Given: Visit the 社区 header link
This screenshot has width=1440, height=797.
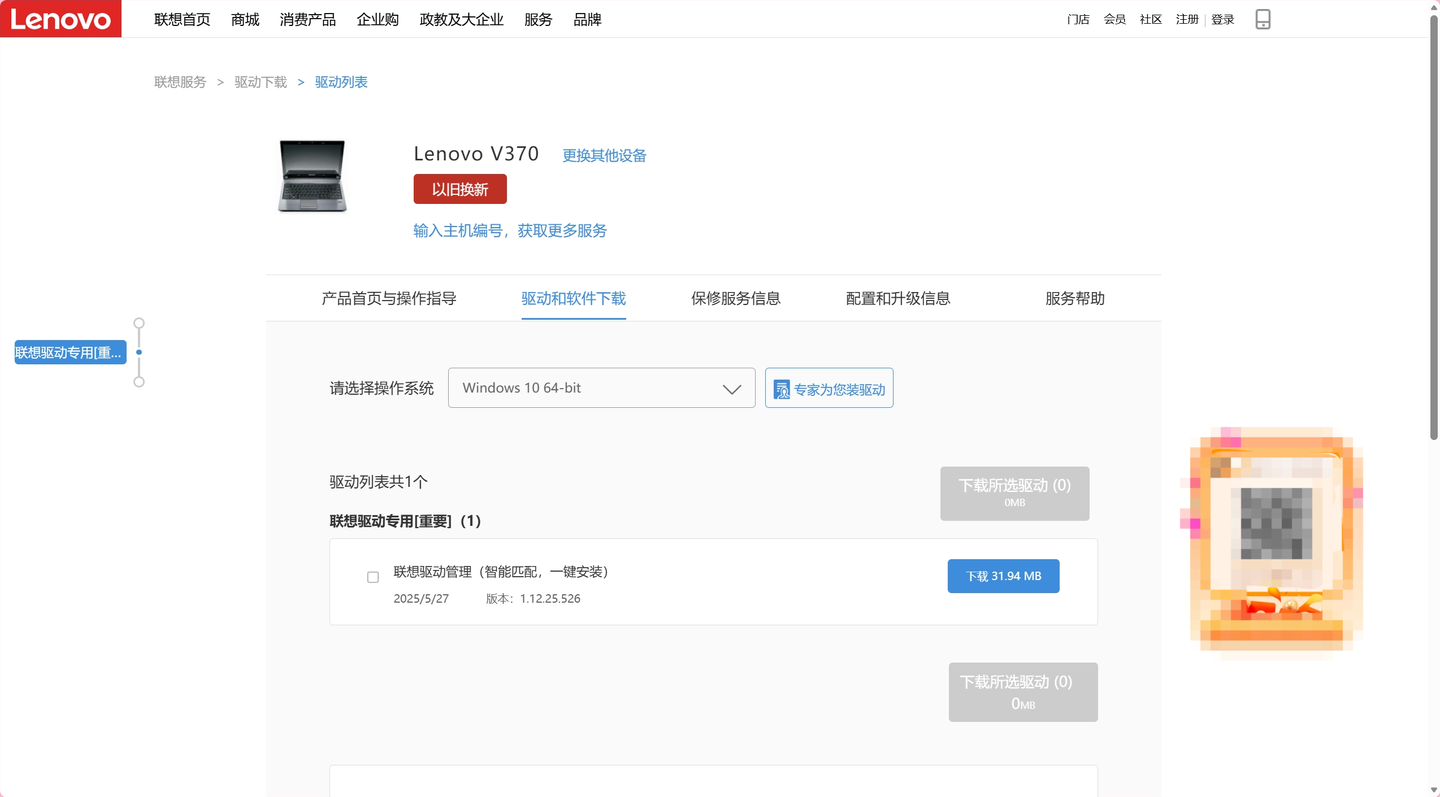Looking at the screenshot, I should (x=1151, y=20).
